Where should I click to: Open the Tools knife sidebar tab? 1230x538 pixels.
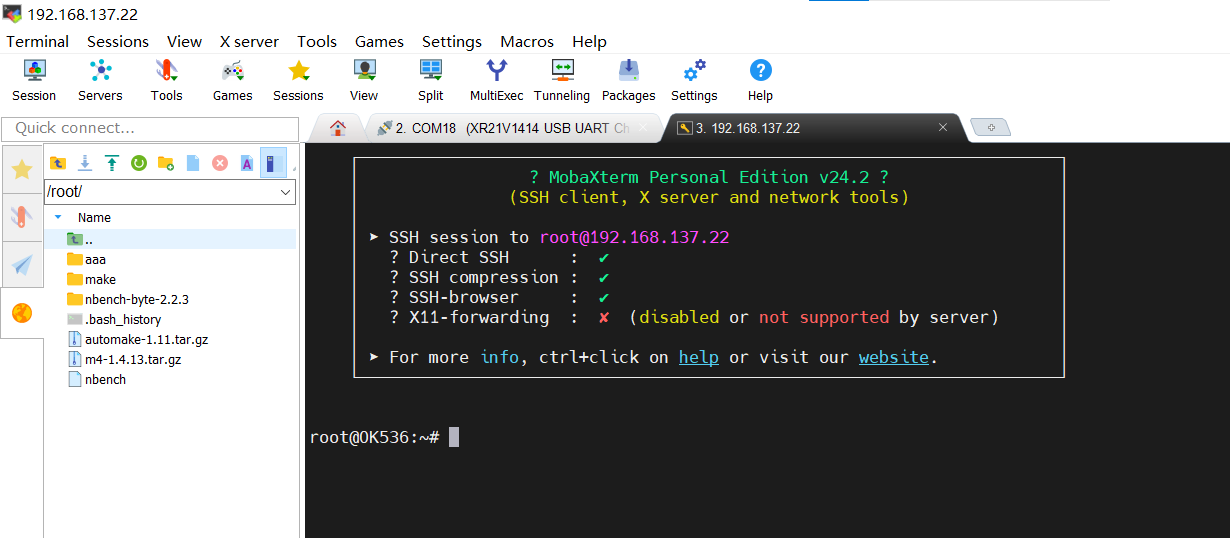point(21,216)
